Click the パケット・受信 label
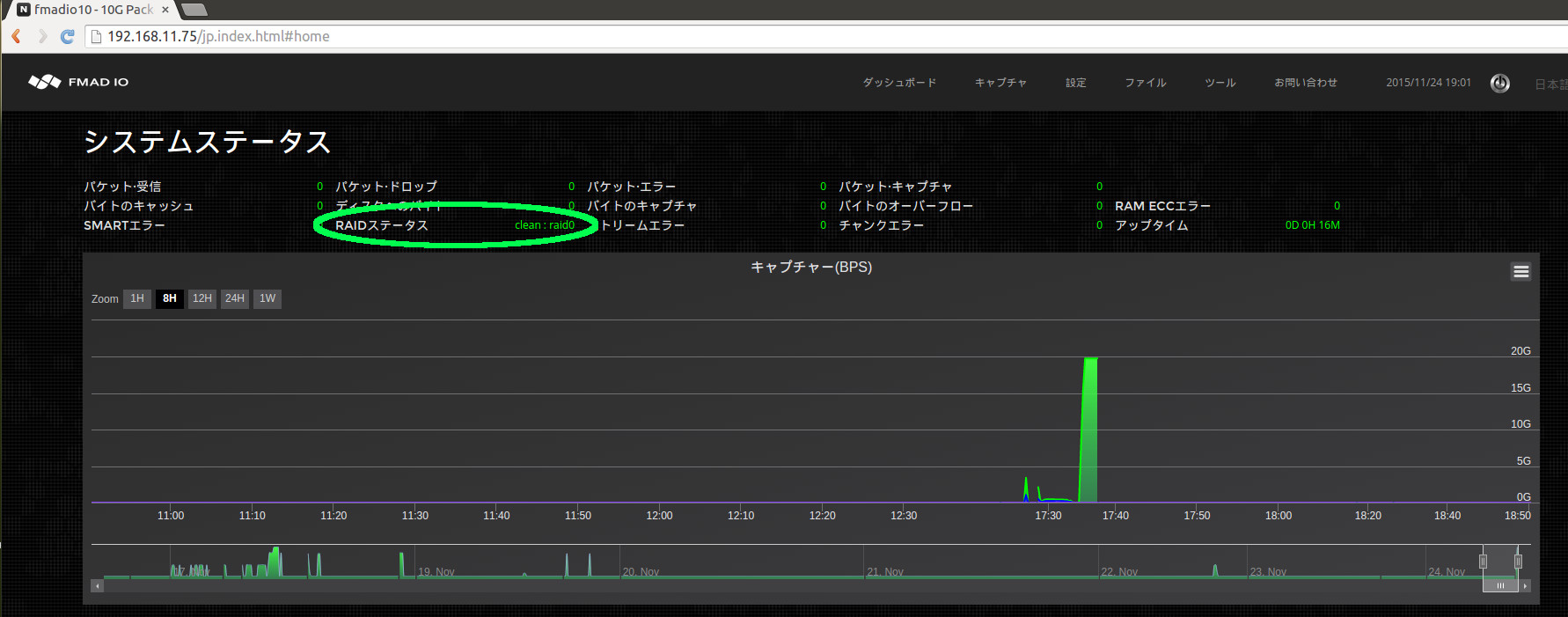Image resolution: width=1568 pixels, height=617 pixels. pyautogui.click(x=122, y=187)
